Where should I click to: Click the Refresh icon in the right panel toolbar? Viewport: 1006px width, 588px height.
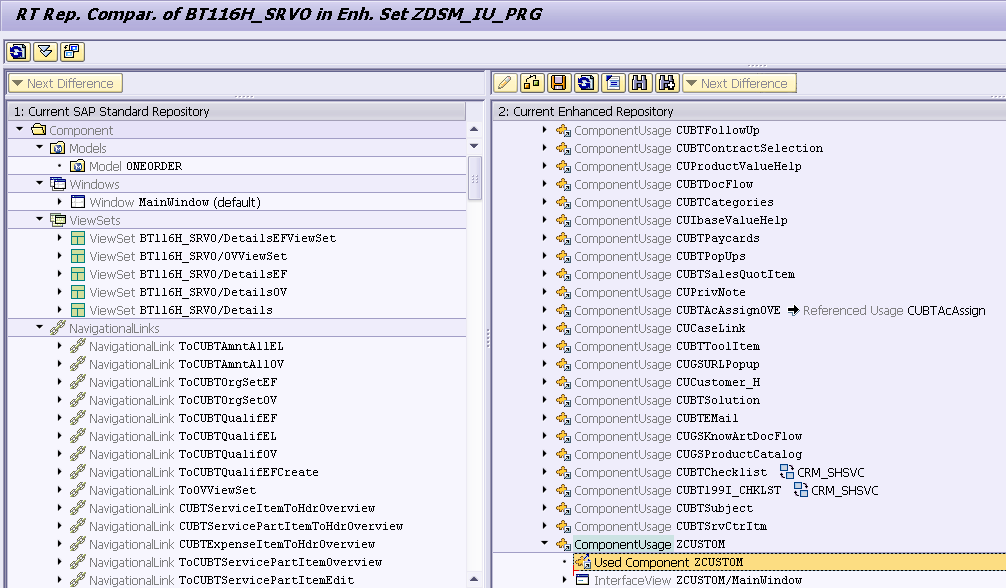[x=583, y=83]
